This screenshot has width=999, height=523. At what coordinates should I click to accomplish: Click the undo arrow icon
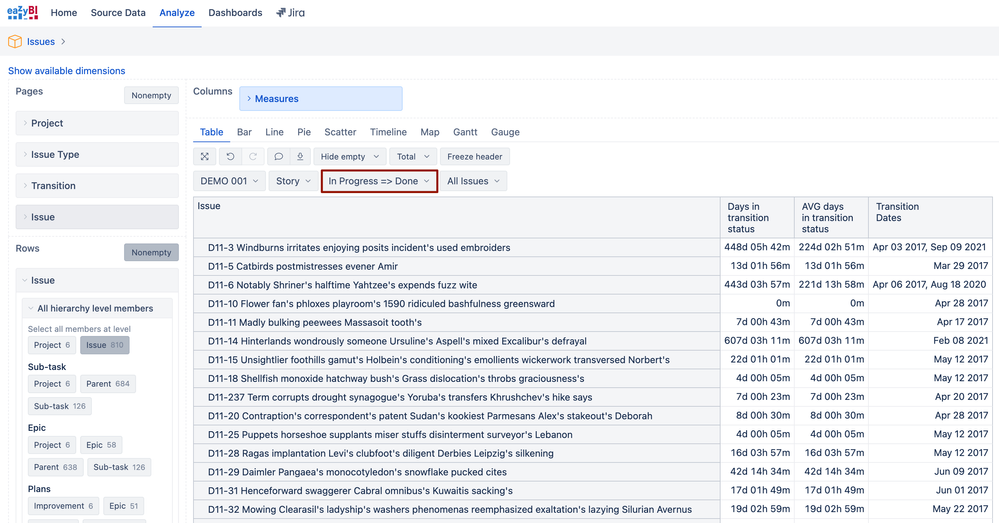[231, 157]
